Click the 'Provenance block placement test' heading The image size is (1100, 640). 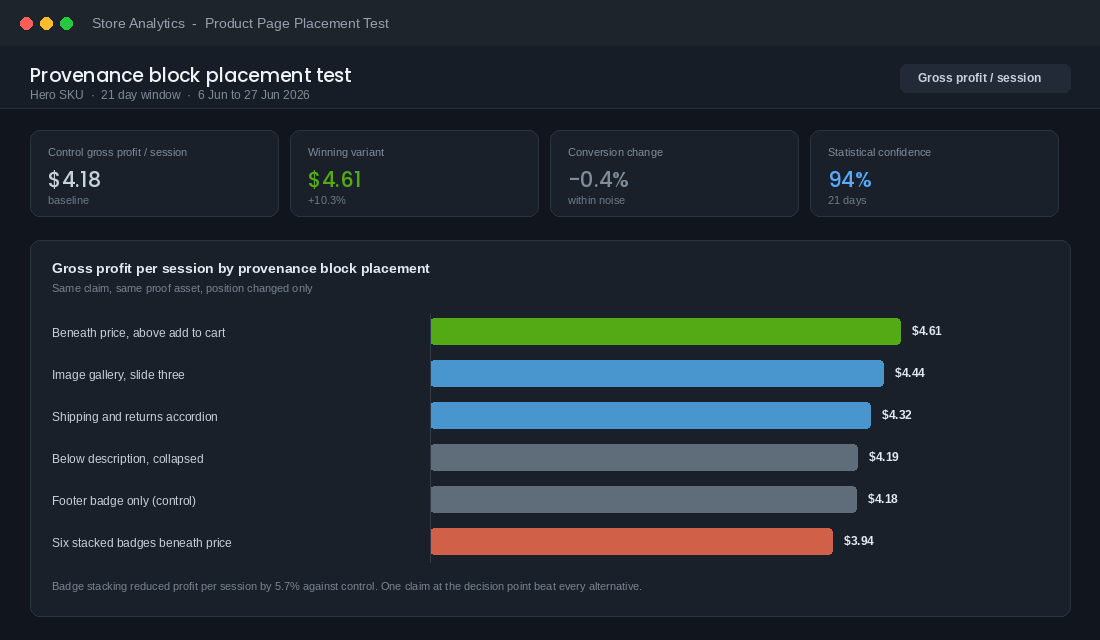(190, 75)
